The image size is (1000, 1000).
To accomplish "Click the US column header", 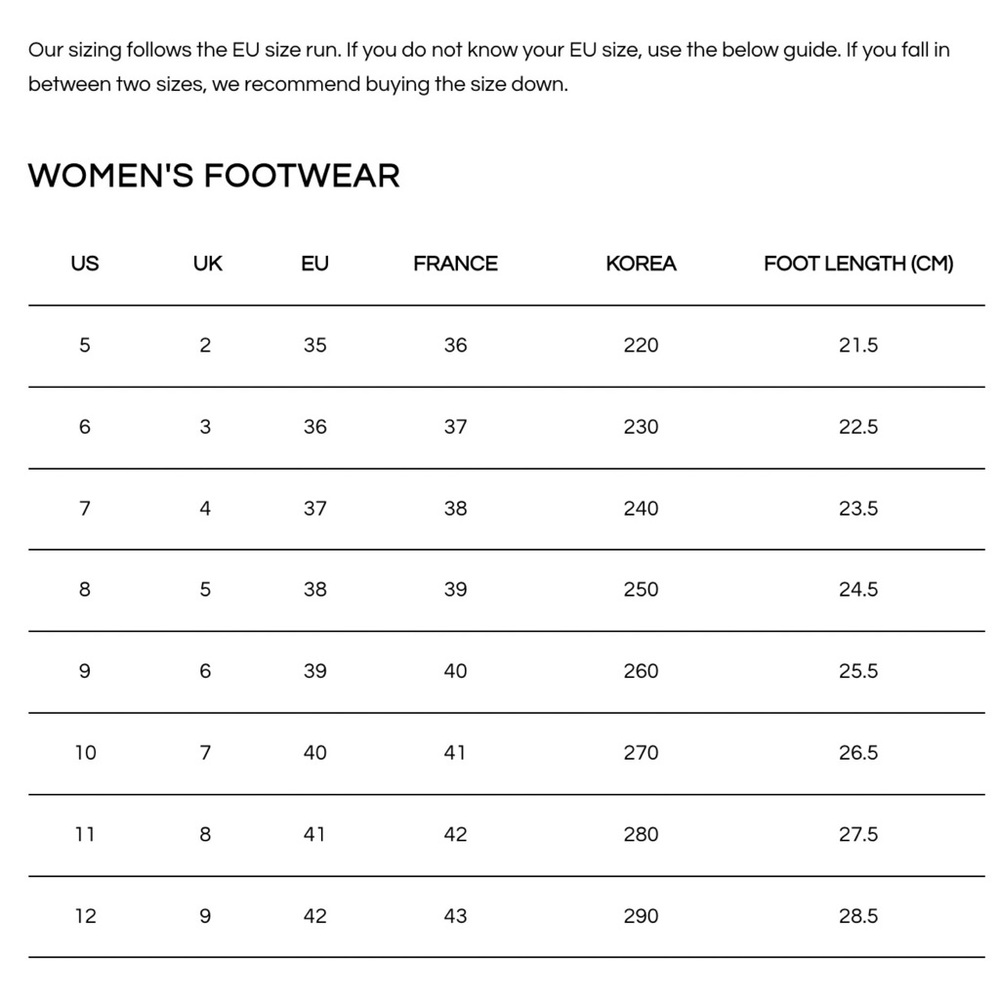I will coord(85,264).
